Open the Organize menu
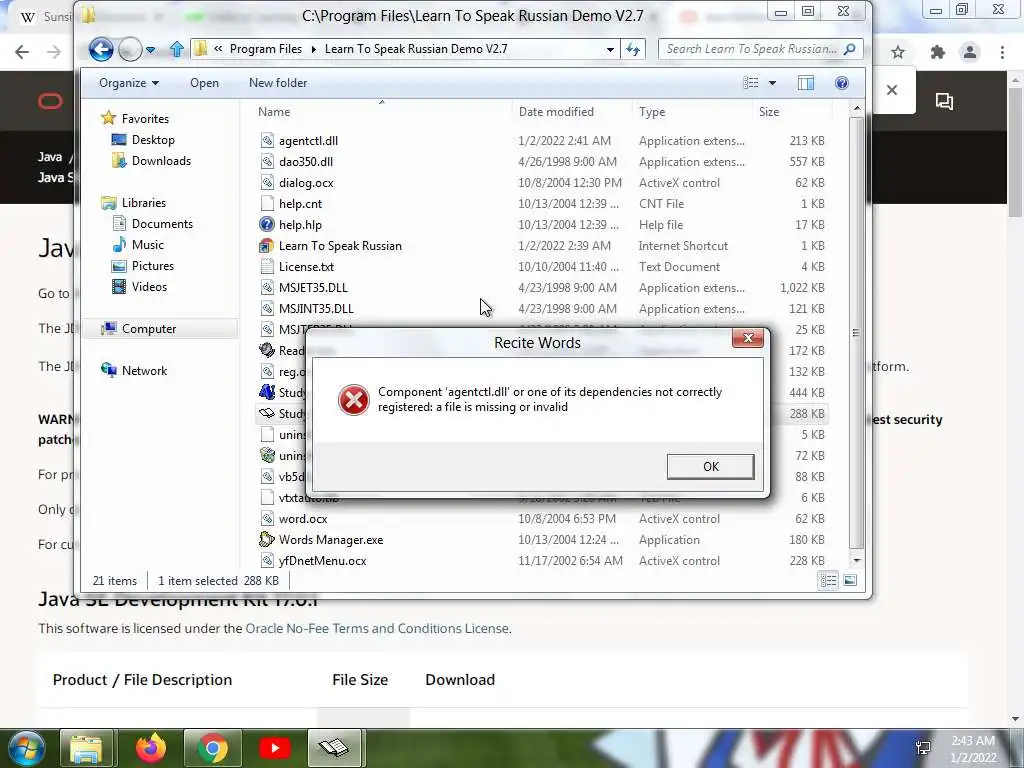 pos(129,83)
